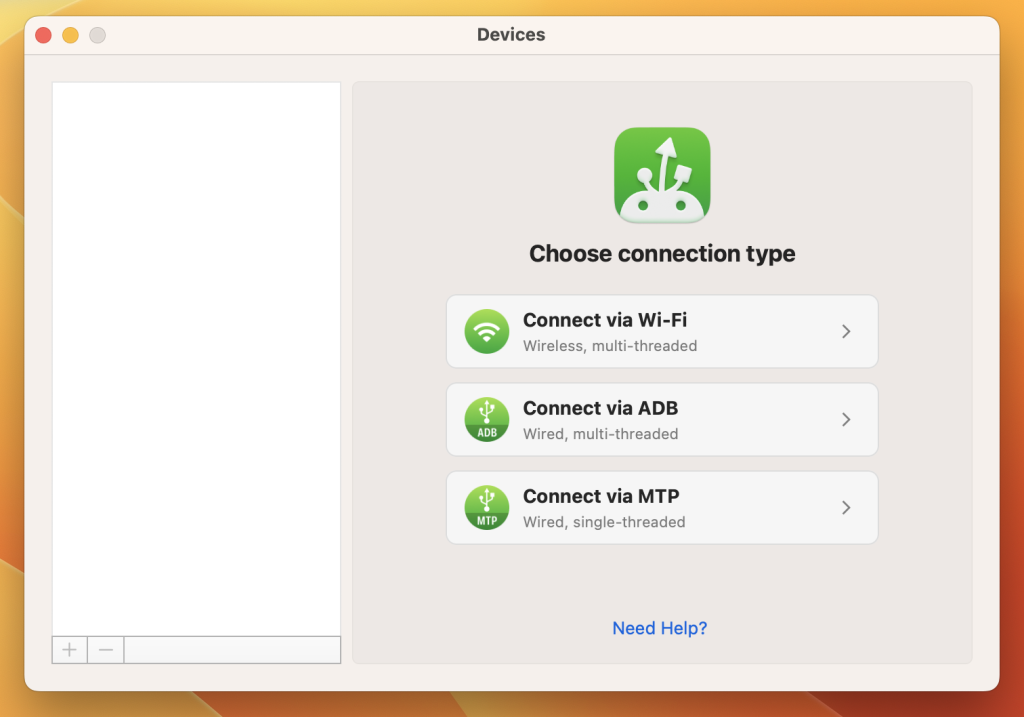Click the green ADB USB icon
This screenshot has height=717, width=1024.
click(x=487, y=420)
